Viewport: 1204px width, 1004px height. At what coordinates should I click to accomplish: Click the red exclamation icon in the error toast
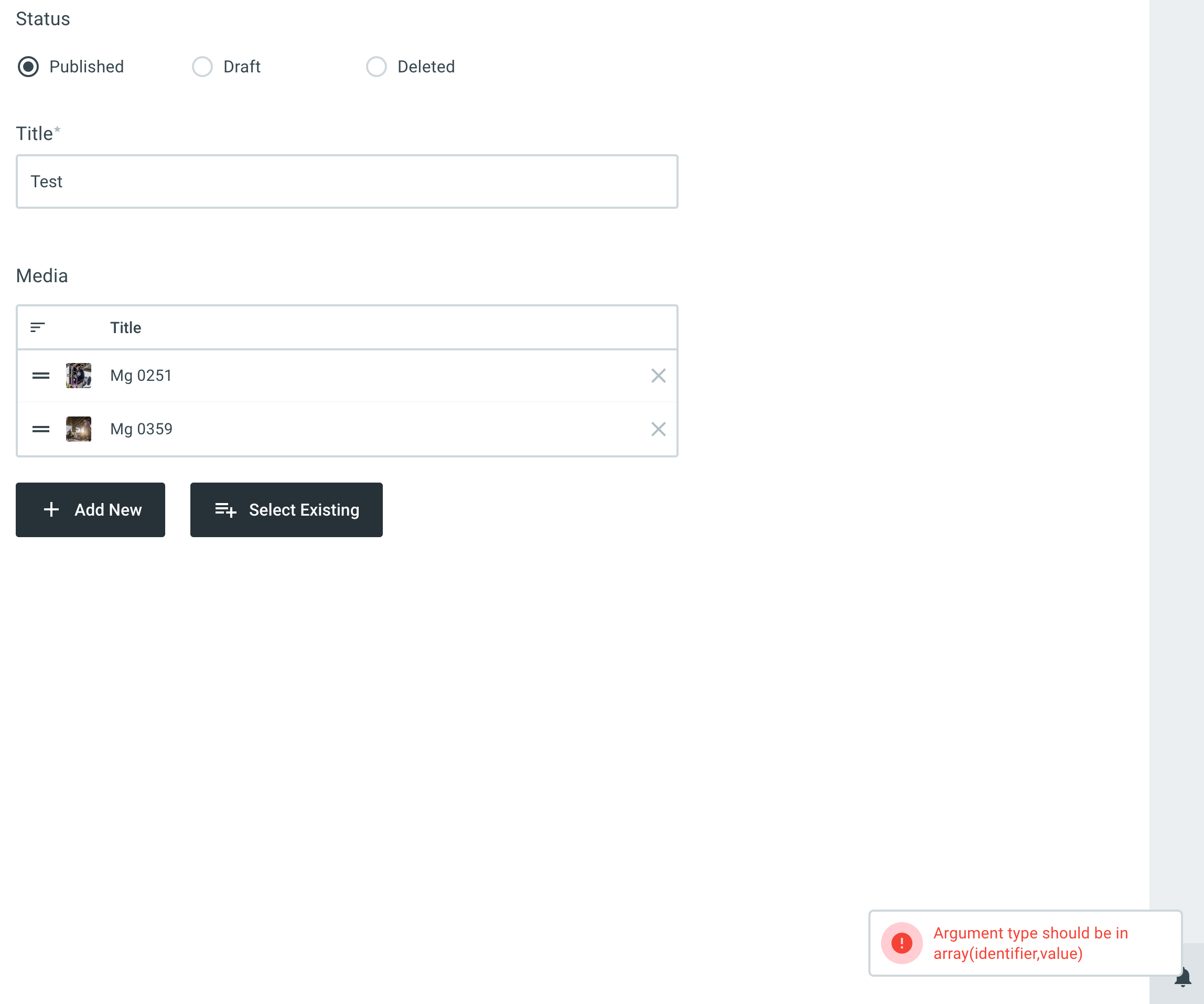click(x=902, y=943)
